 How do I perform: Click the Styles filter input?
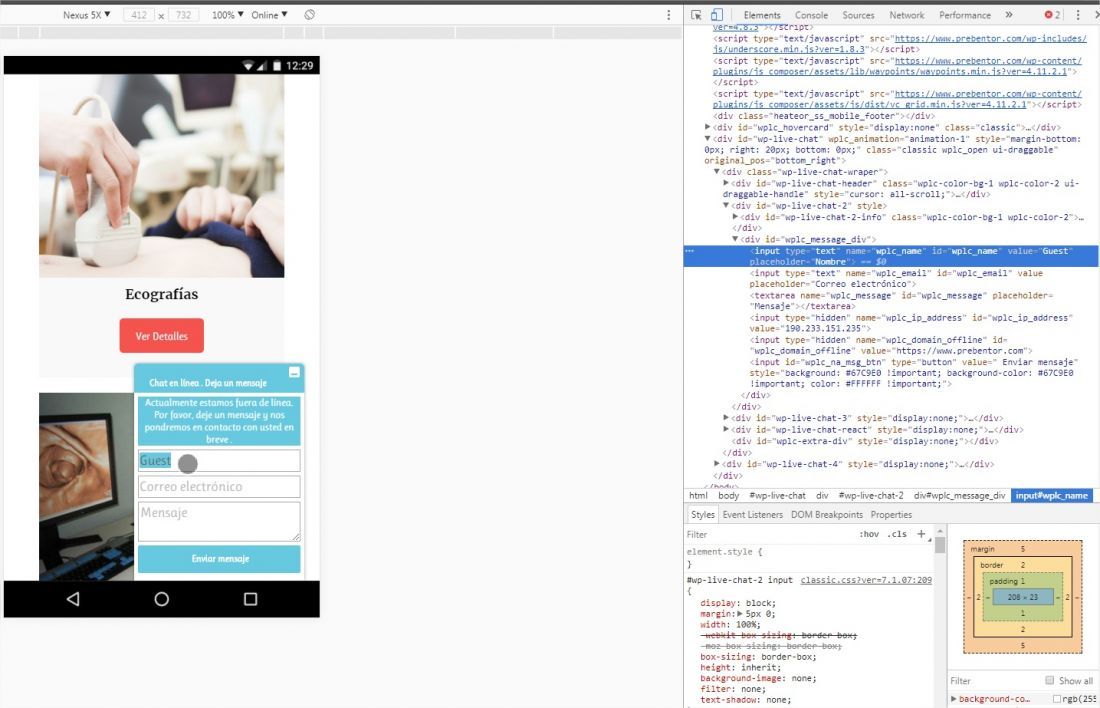768,534
